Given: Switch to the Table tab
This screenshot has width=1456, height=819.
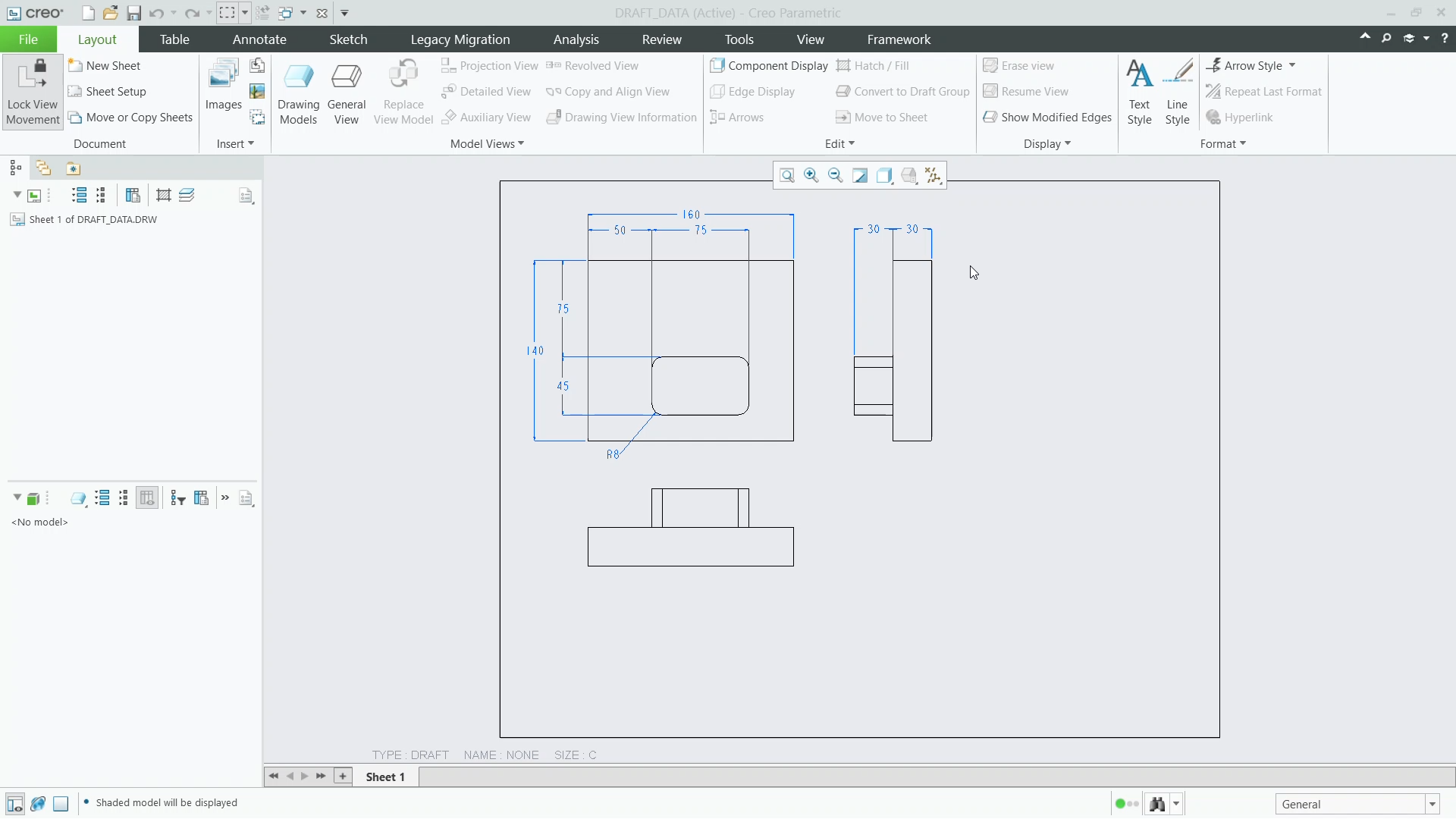Looking at the screenshot, I should coord(174,39).
